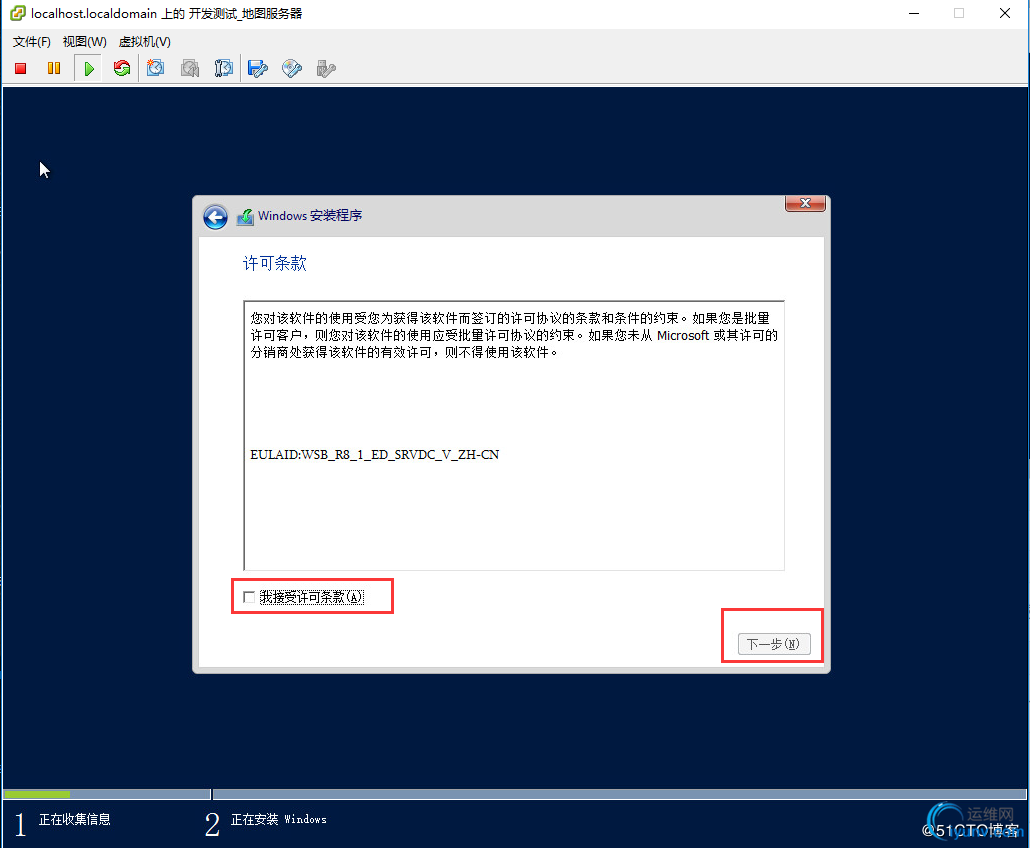Take a snapshot with the clock icon
The image size is (1030, 848).
pyautogui.click(x=156, y=68)
